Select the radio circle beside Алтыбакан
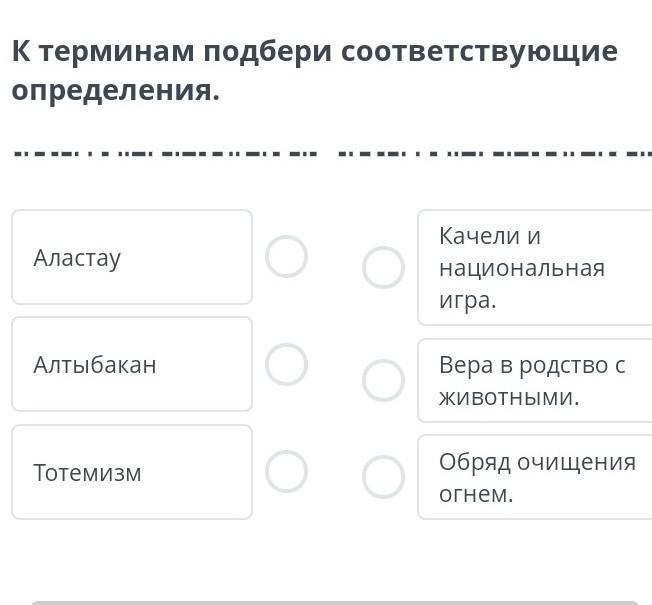 [286, 364]
